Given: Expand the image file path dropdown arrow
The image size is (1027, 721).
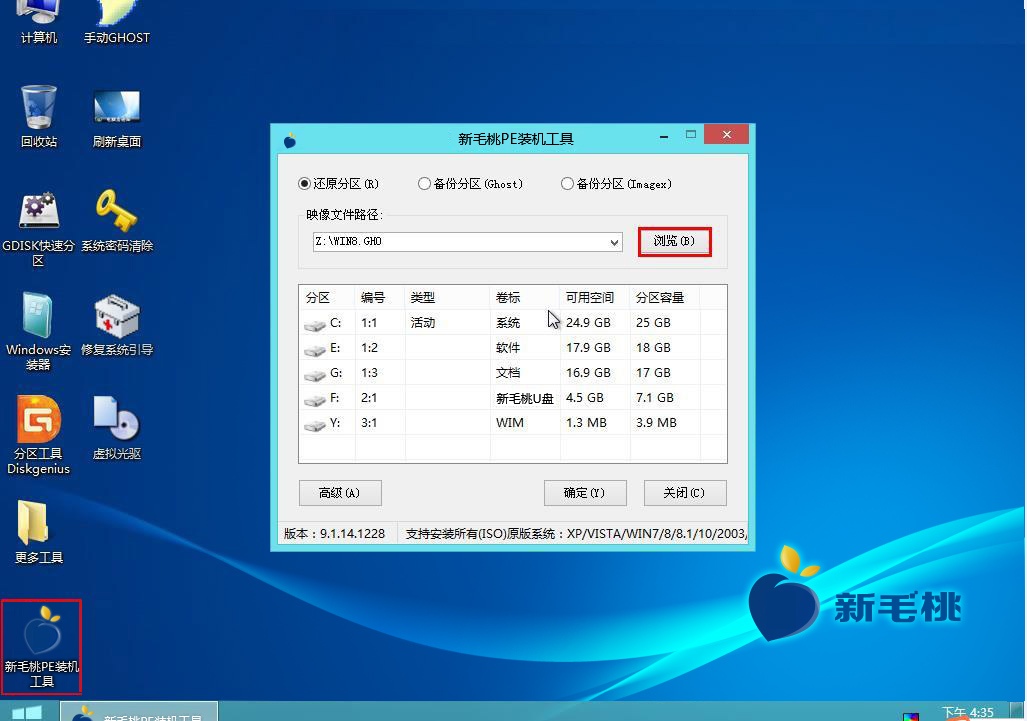Looking at the screenshot, I should [614, 242].
